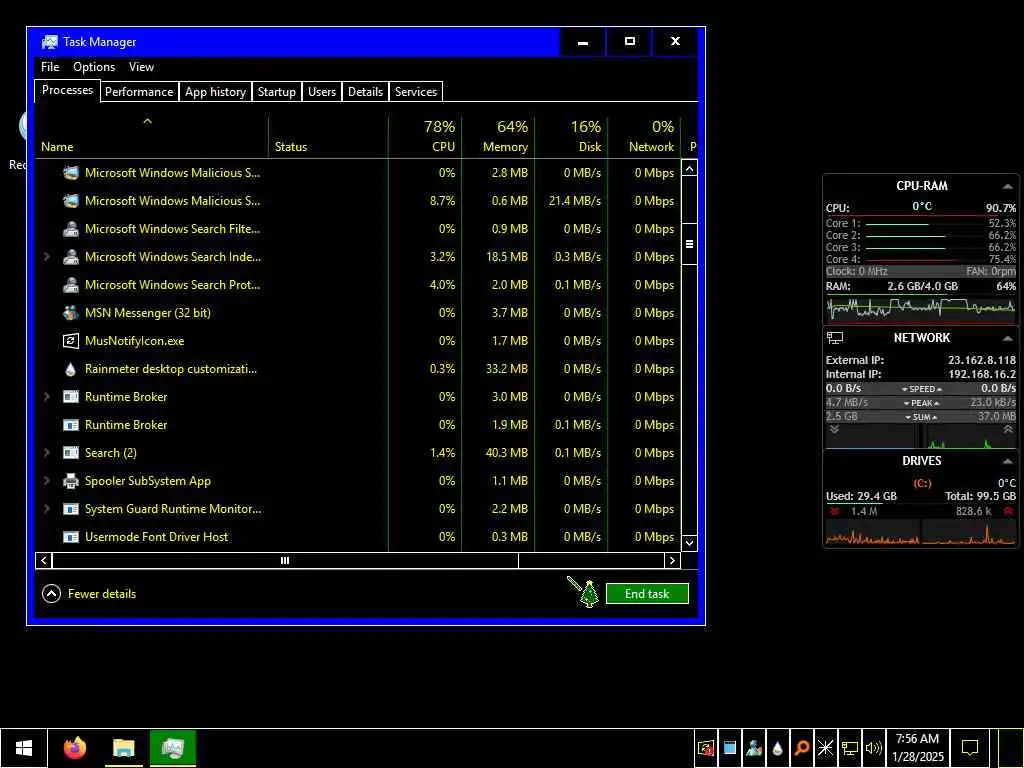Click the orange magnifier tray icon
This screenshot has height=768, width=1024.
801,748
